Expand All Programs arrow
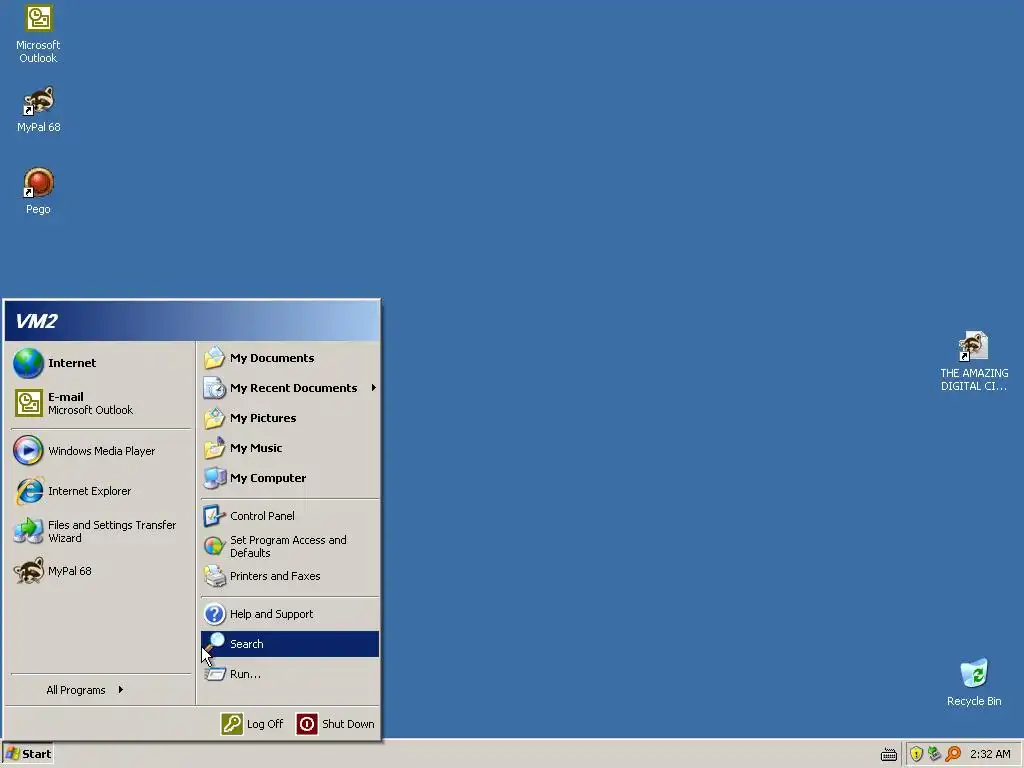Screen dimensions: 1024x768 (121, 690)
